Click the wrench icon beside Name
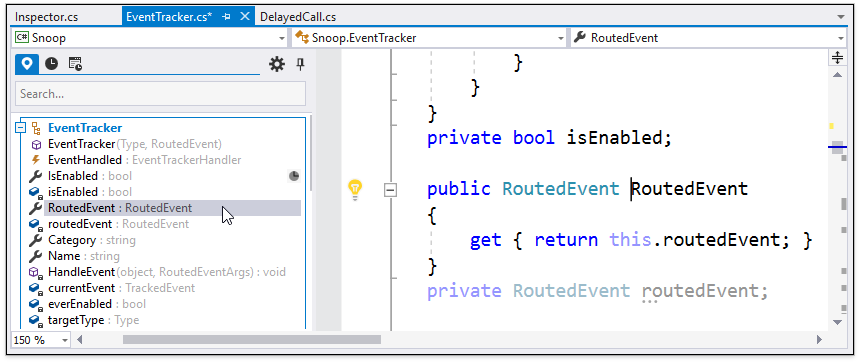The width and height of the screenshot is (860, 363). (x=36, y=256)
